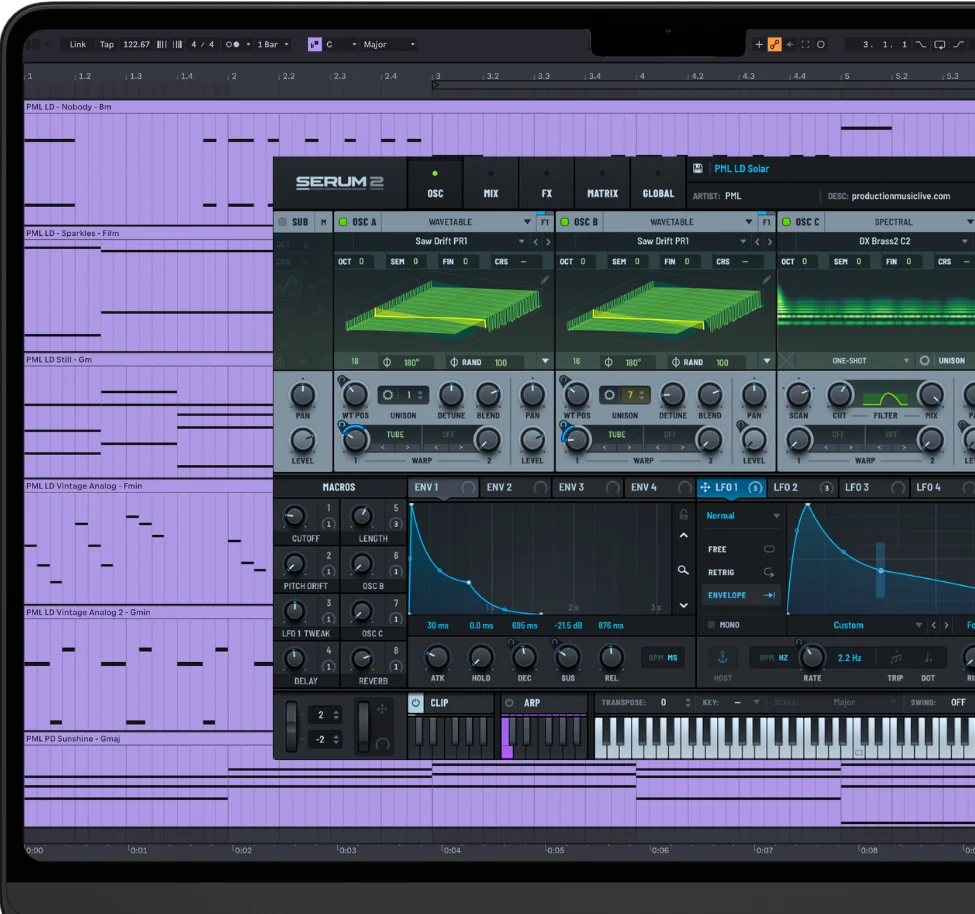The height and width of the screenshot is (914, 975).
Task: Click the Tap tempo button
Action: pos(106,44)
